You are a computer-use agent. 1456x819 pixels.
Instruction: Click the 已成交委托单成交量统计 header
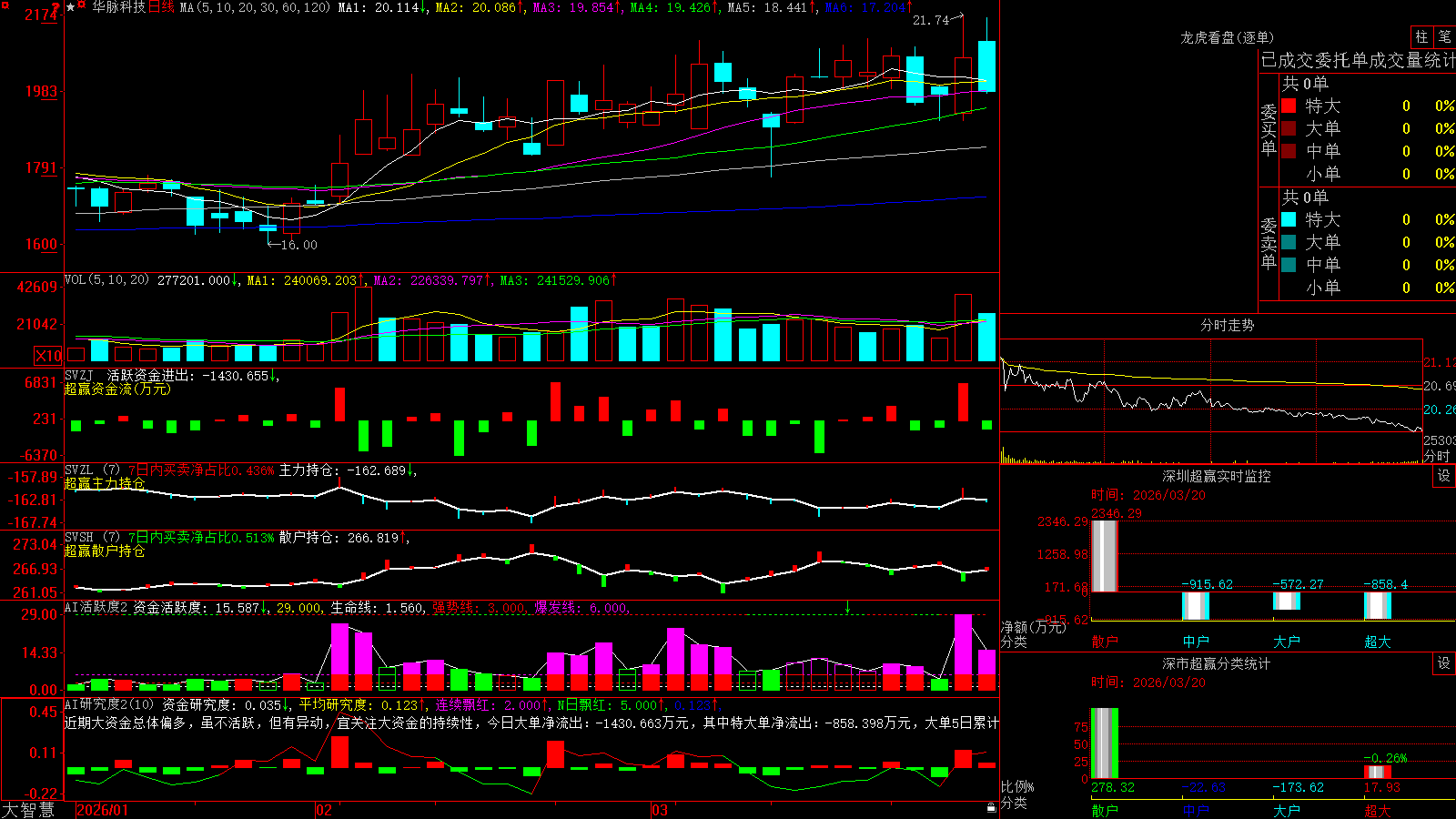click(1358, 60)
